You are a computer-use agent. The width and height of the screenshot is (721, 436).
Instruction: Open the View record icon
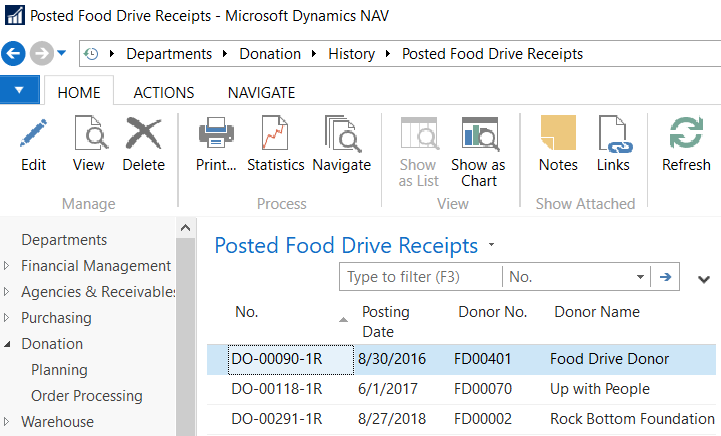(x=88, y=144)
